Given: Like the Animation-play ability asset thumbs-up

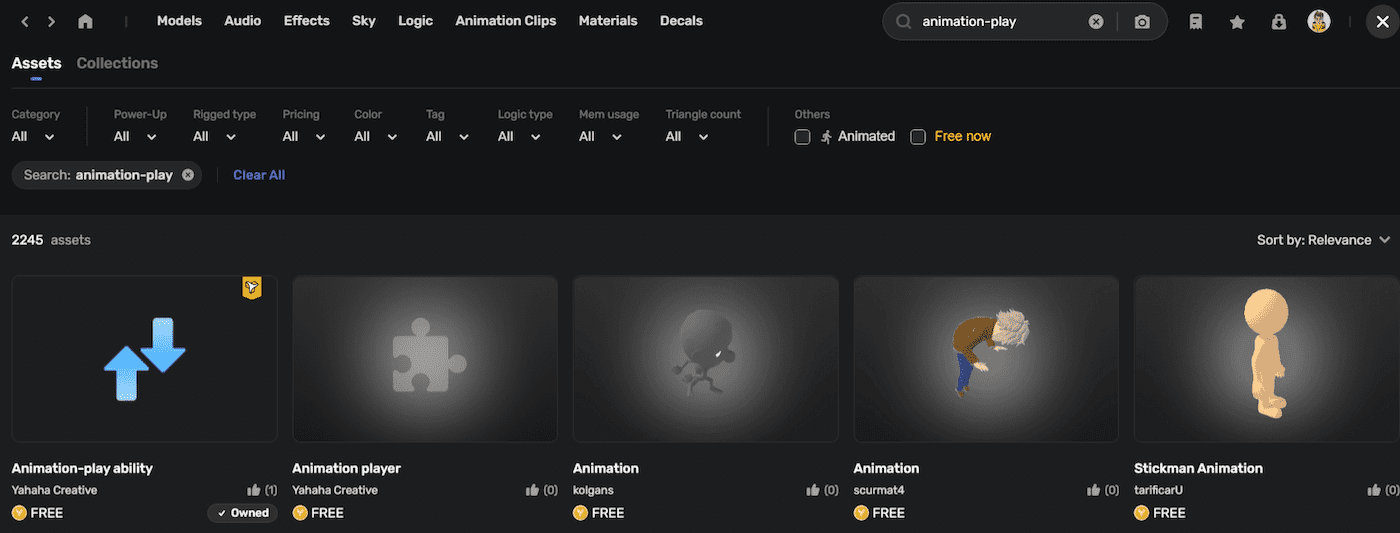Looking at the screenshot, I should point(253,490).
